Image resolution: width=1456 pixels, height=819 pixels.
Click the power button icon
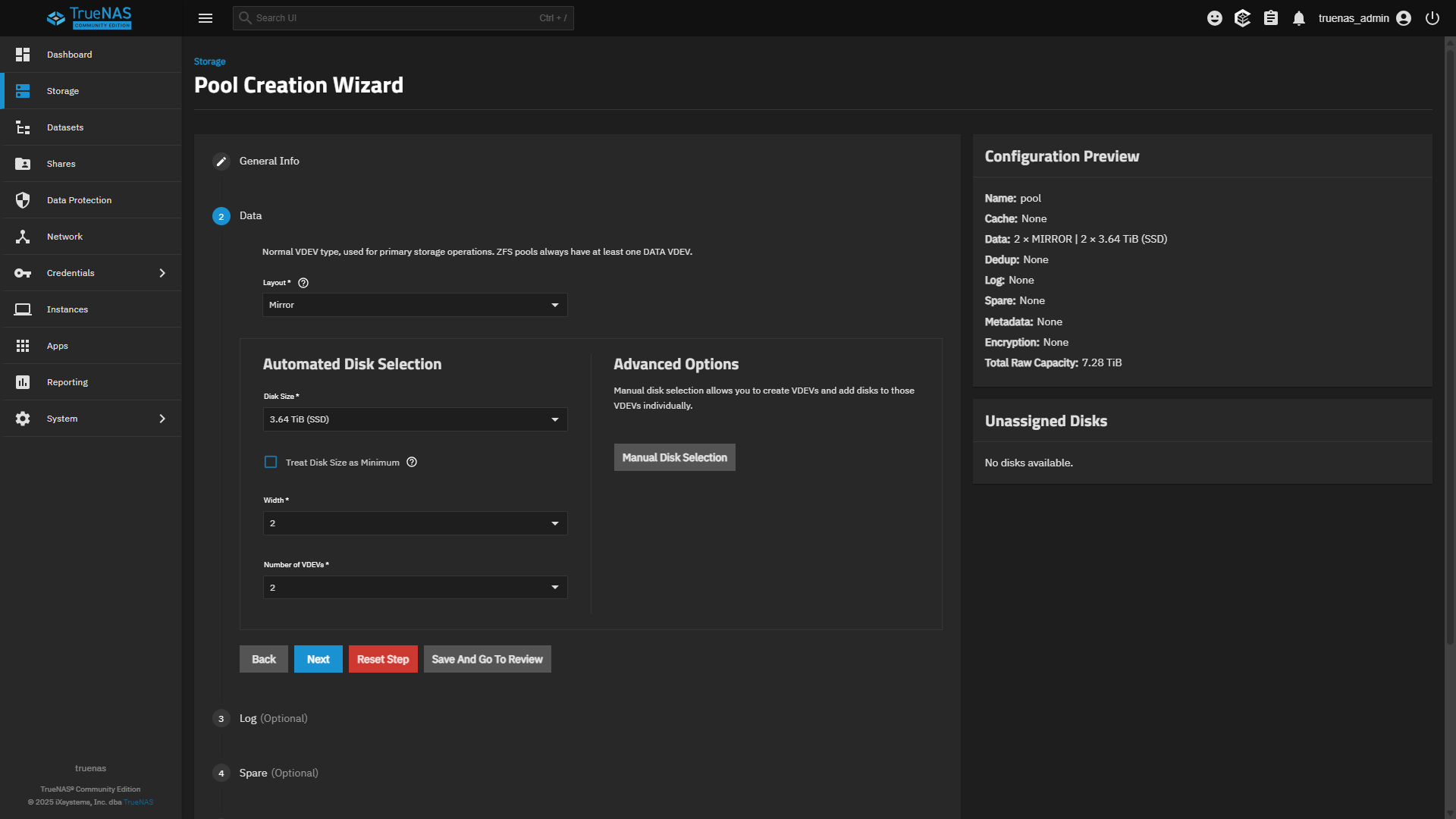pos(1432,18)
